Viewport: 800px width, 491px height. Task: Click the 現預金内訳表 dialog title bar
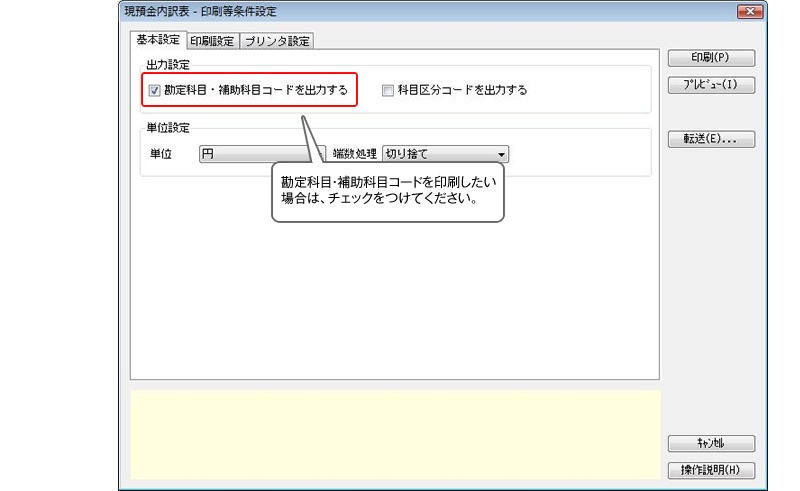click(x=400, y=12)
